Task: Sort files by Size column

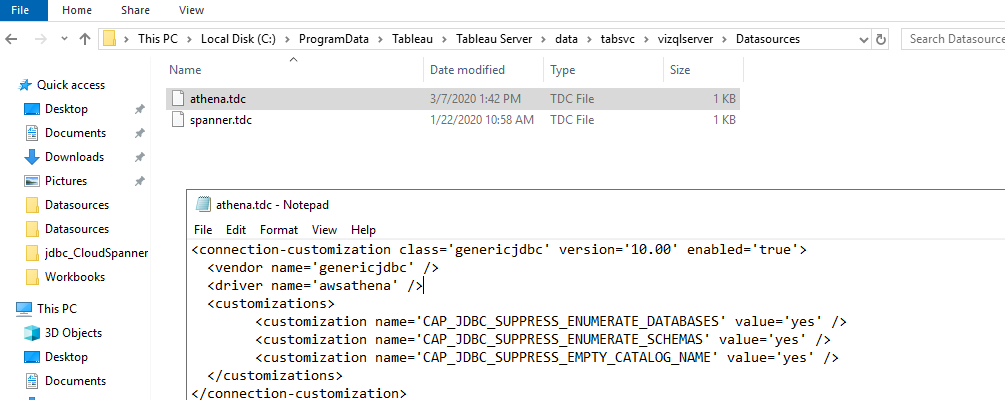Action: click(680, 70)
